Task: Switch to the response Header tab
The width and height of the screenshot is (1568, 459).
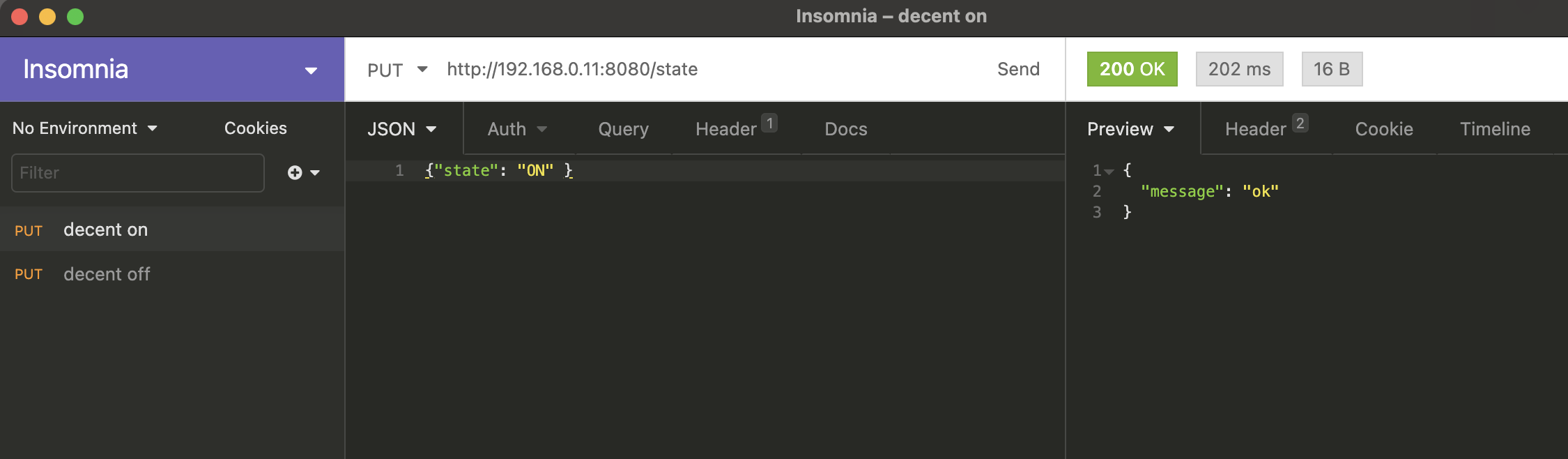Action: tap(1256, 129)
